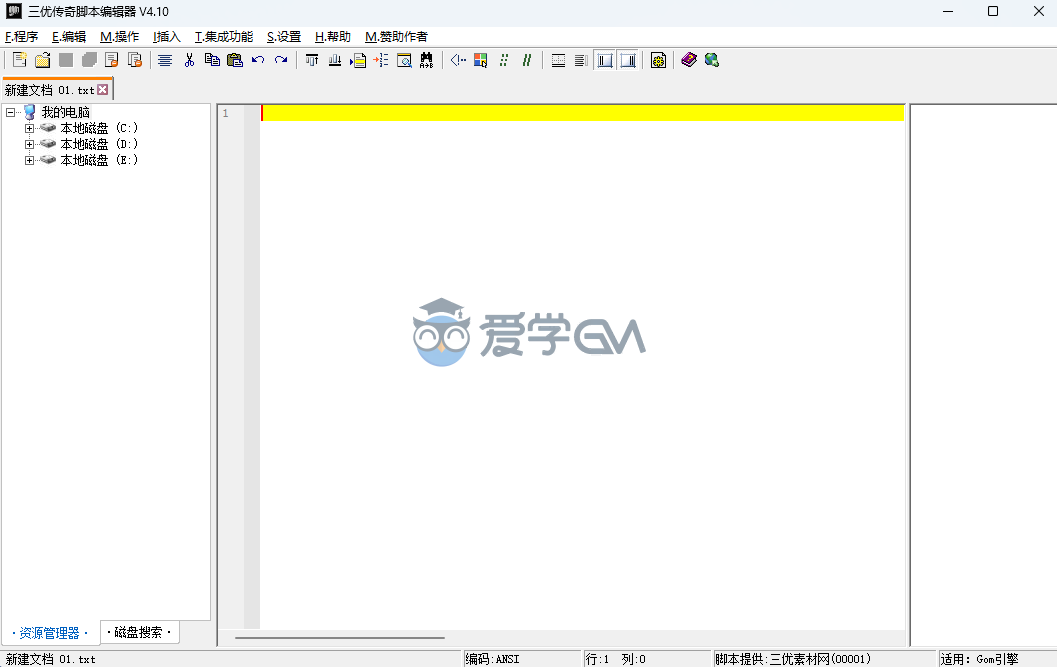1057x667 pixels.
Task: Click the blue left-arrow dashed icon
Action: click(458, 60)
